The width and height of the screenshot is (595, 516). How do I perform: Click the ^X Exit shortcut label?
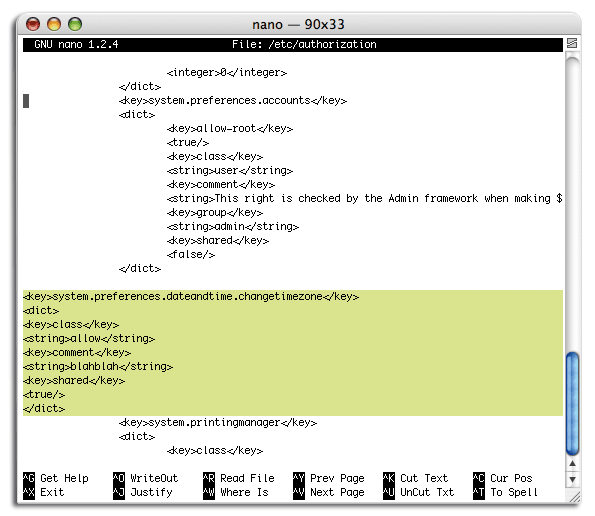pos(44,492)
